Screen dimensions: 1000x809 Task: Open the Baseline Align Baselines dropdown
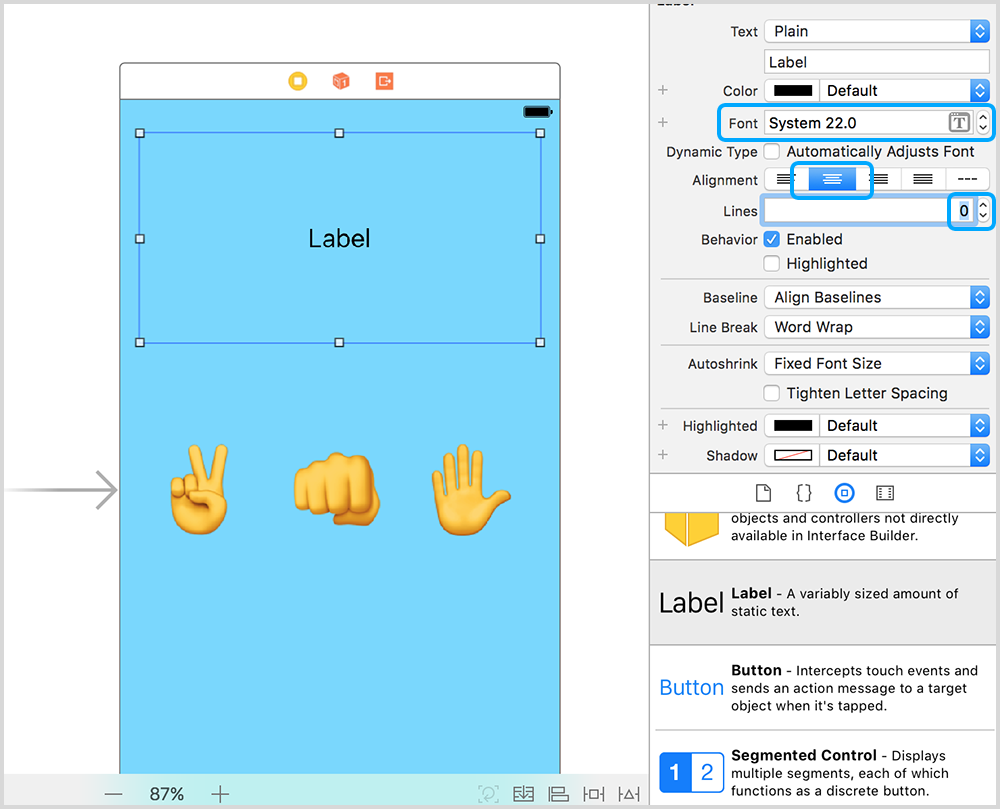(x=876, y=298)
